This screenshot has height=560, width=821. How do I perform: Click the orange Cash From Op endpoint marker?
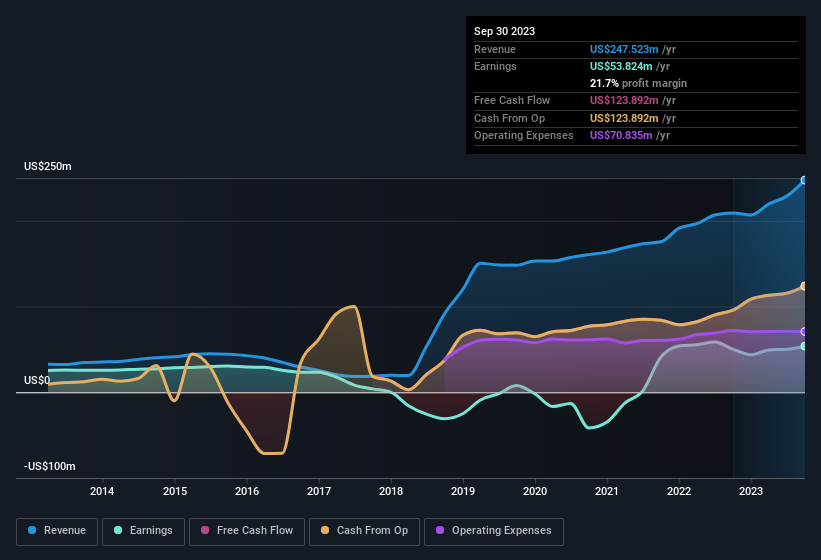click(x=804, y=286)
